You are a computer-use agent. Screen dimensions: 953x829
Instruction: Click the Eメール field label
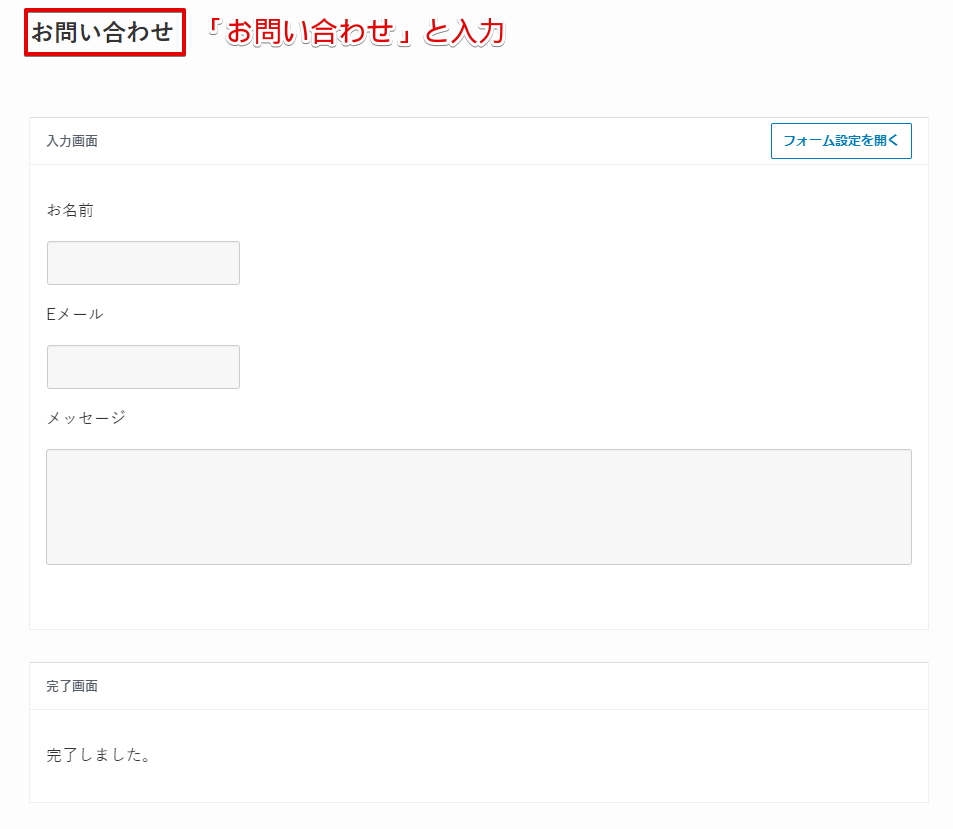tap(75, 314)
